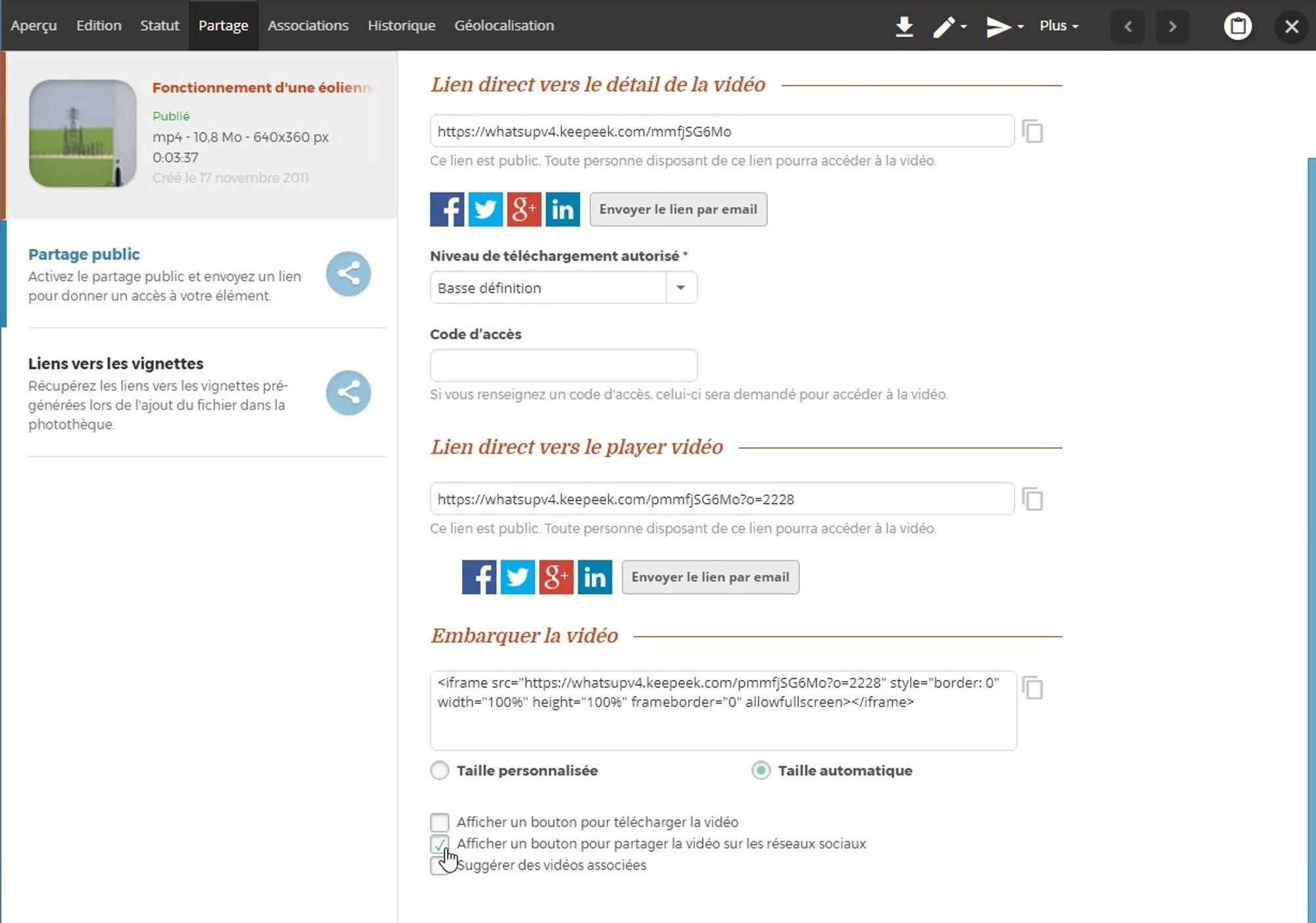Open the Basse définition download level dropdown
This screenshot has width=1316, height=923.
[x=563, y=288]
